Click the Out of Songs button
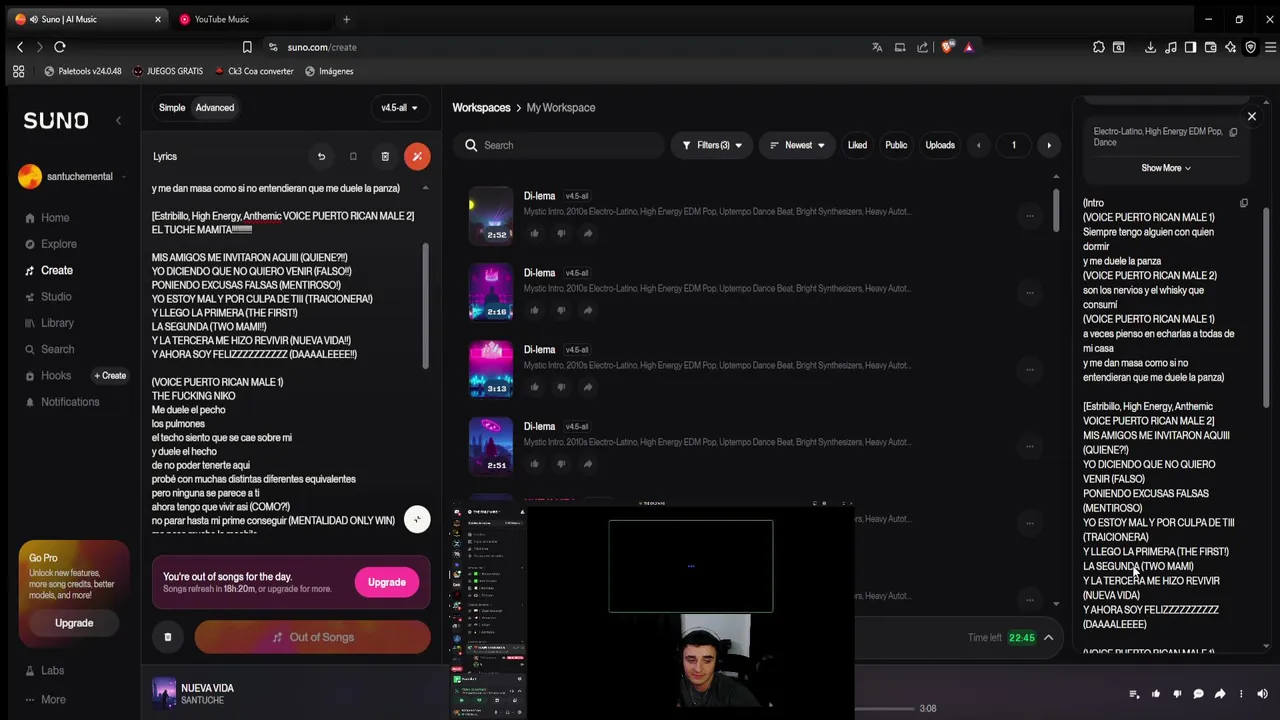 312,637
